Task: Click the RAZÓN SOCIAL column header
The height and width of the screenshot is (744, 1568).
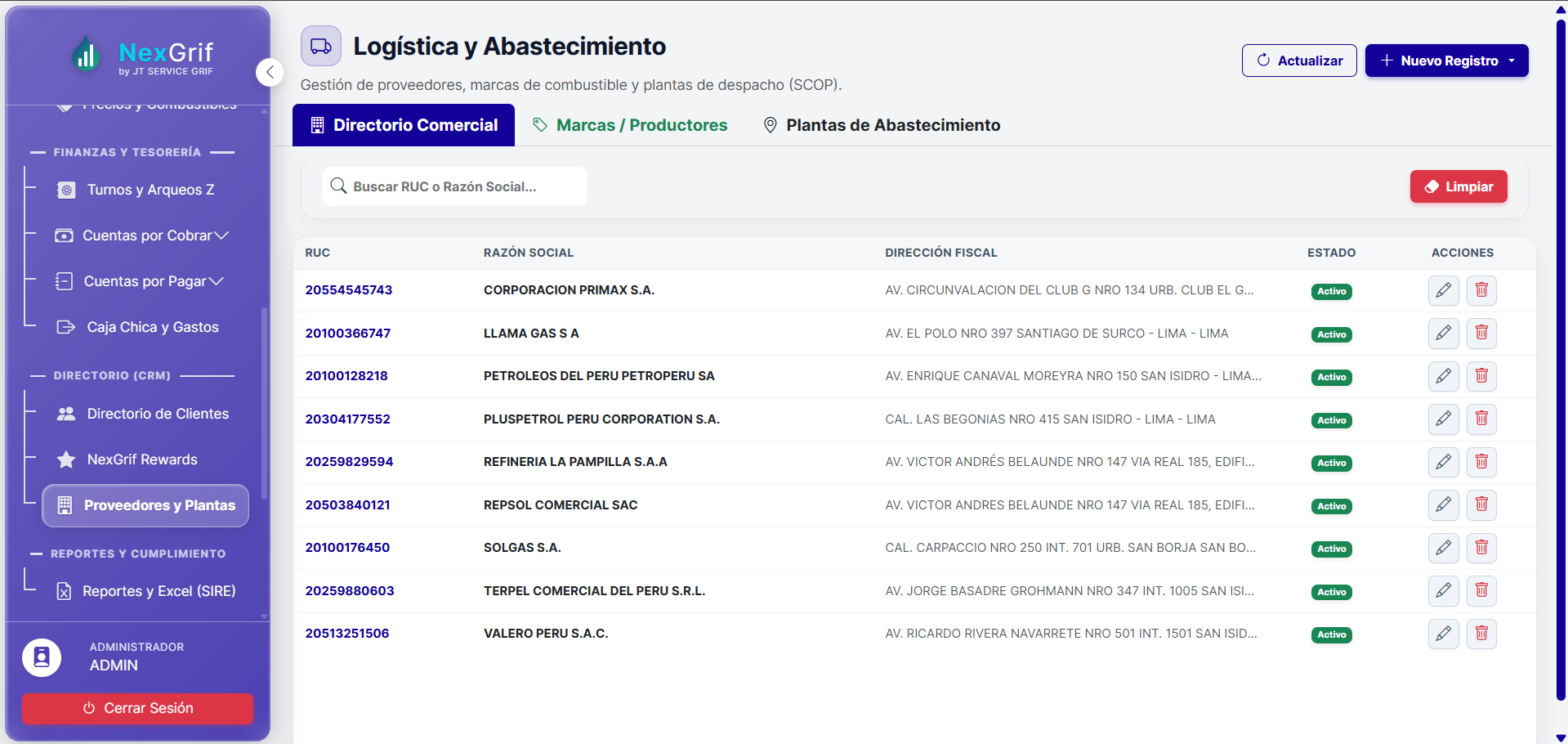Action: 529,253
